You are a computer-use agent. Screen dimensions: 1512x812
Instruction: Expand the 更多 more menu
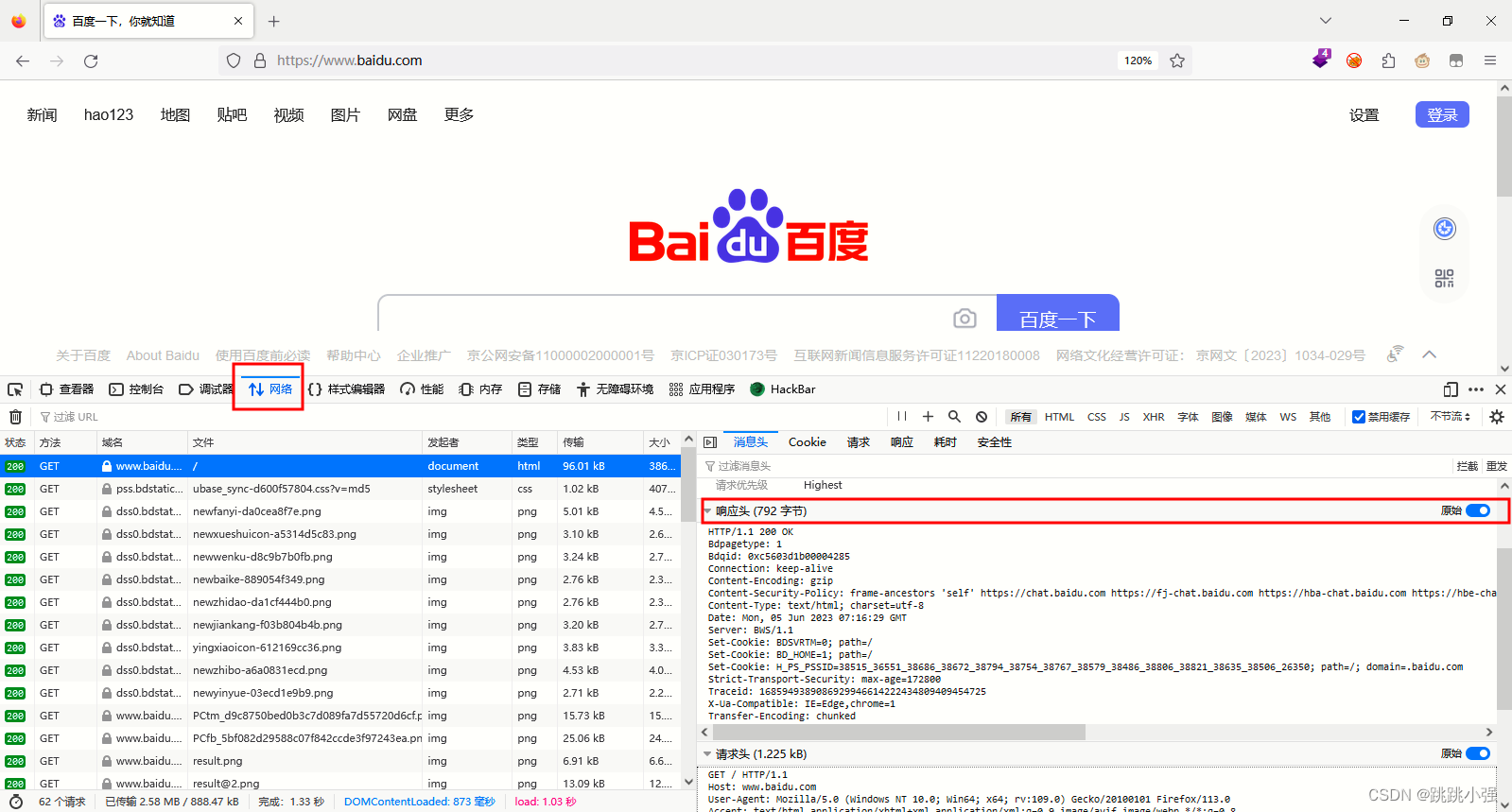click(x=459, y=114)
